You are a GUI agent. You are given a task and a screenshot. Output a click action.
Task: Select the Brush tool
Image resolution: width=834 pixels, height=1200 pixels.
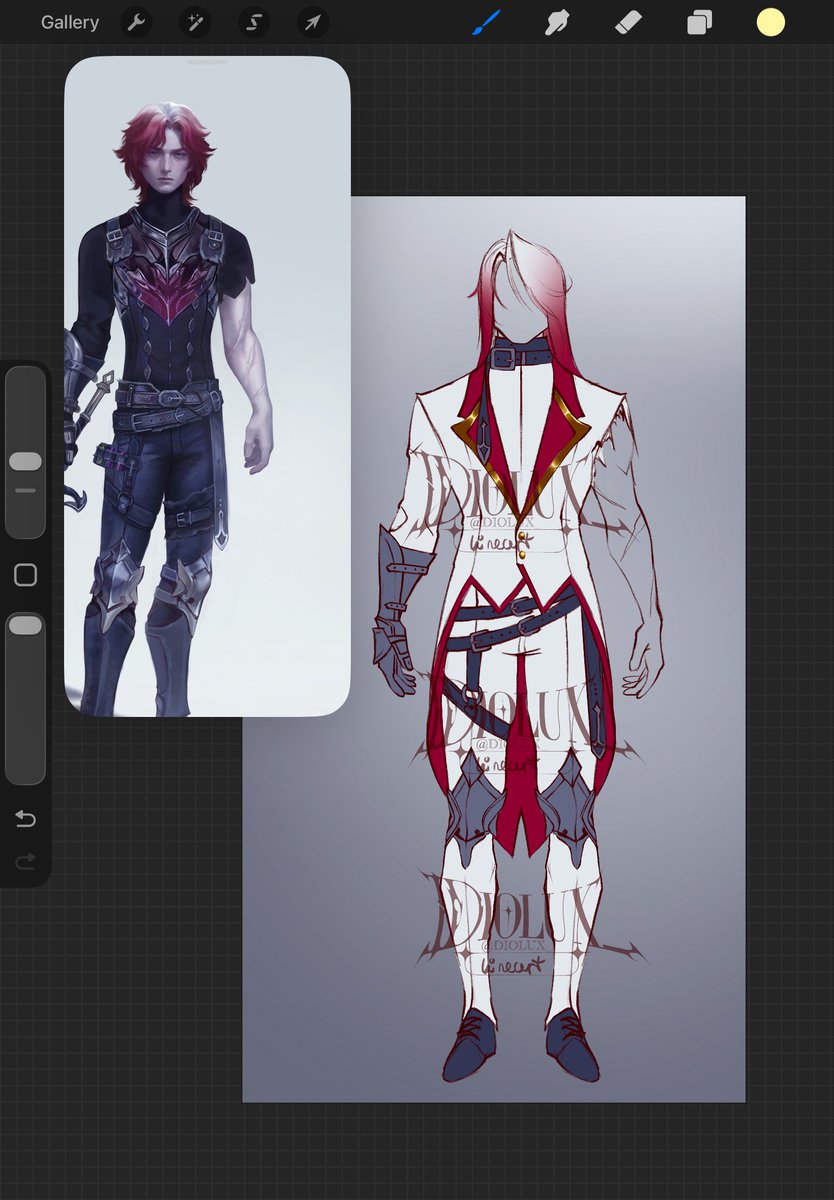485,22
